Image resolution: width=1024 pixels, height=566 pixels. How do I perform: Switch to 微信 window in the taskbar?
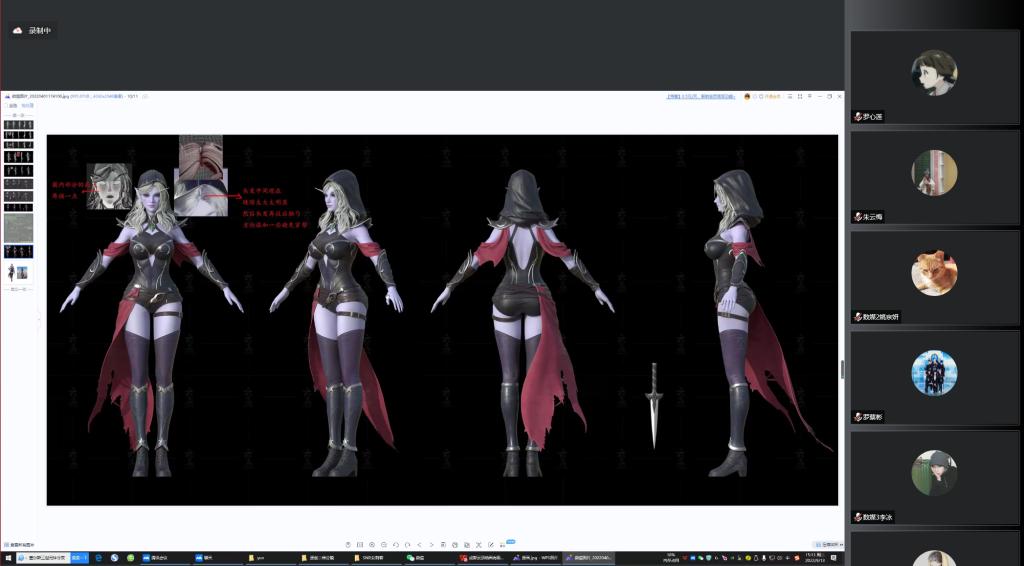coord(414,558)
